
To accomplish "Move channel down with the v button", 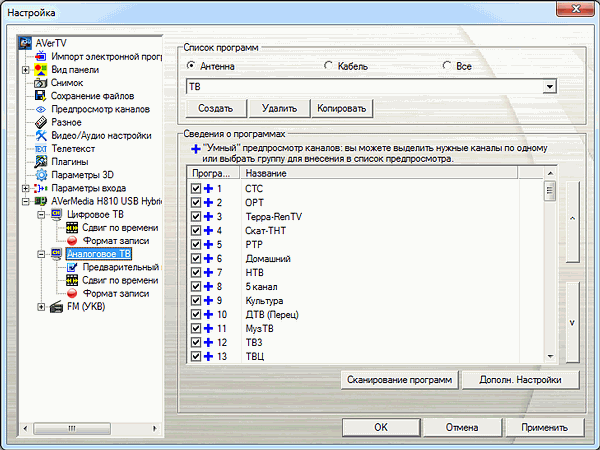I will coord(572,322).
